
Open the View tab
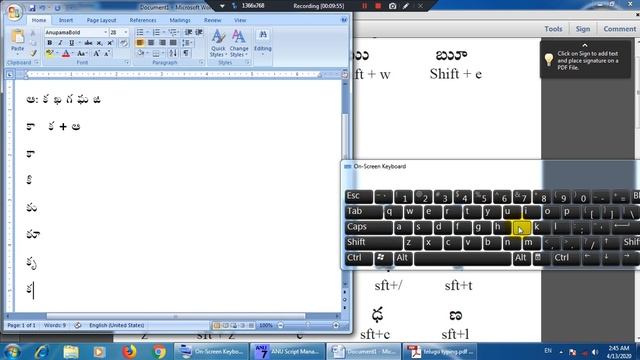click(x=240, y=20)
